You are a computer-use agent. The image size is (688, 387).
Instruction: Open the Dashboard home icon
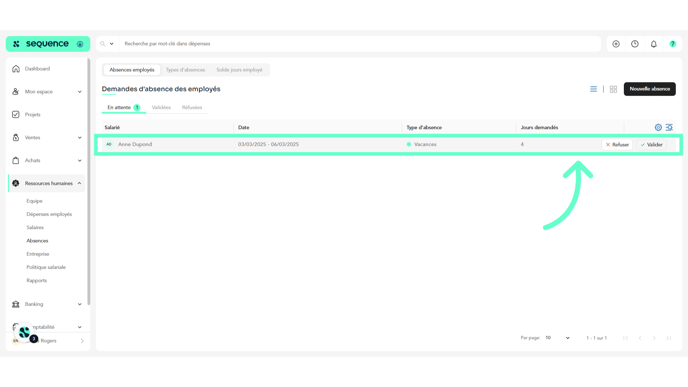pyautogui.click(x=16, y=69)
